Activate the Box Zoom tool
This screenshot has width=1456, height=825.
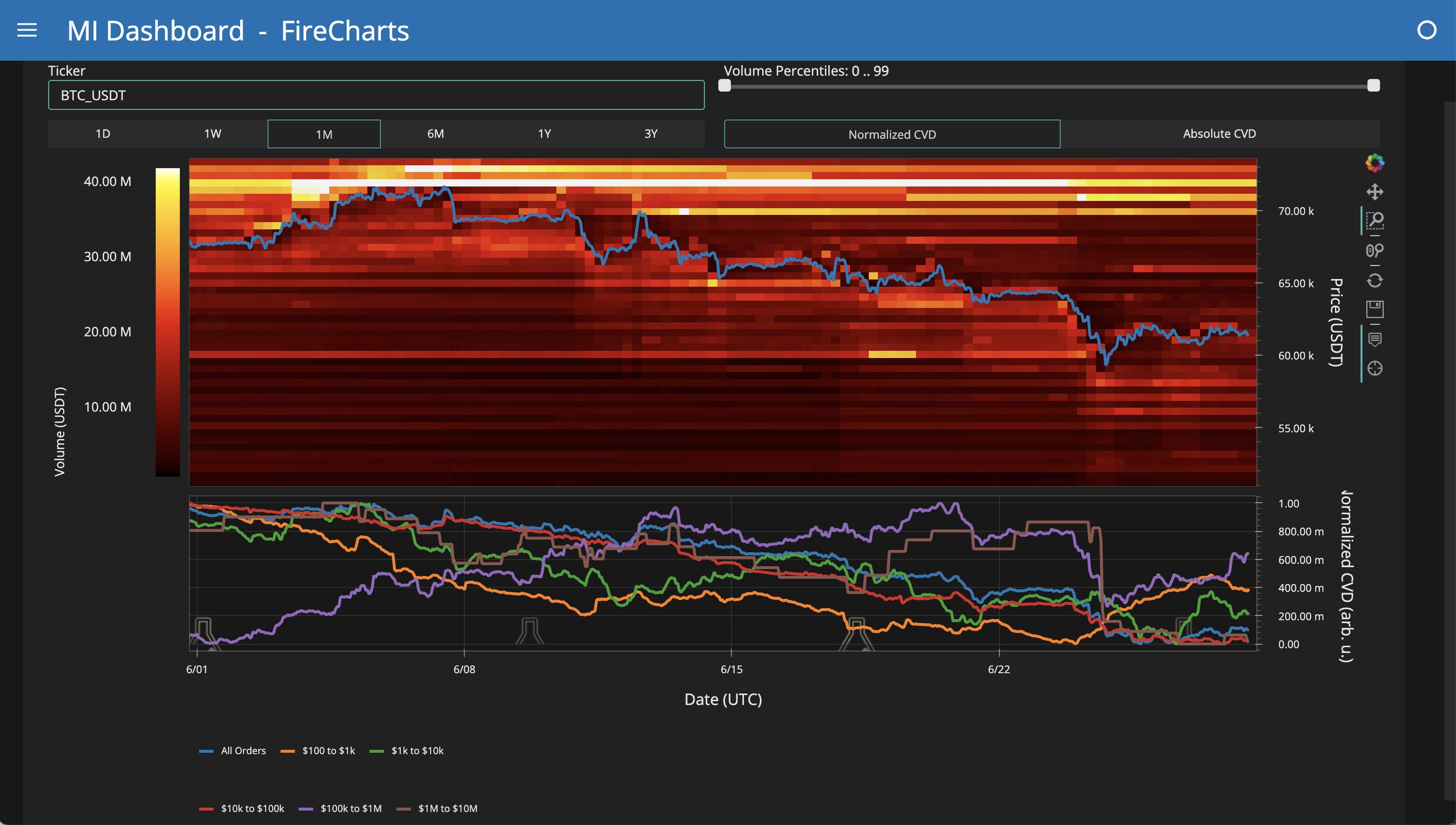point(1375,221)
